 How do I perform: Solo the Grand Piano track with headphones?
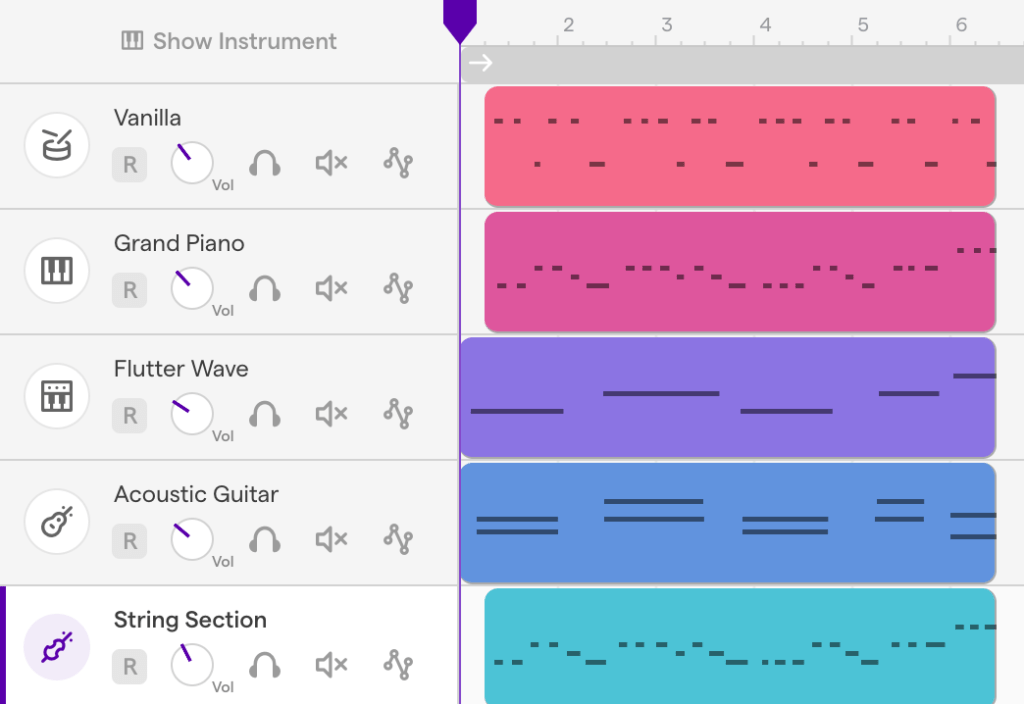pos(265,289)
